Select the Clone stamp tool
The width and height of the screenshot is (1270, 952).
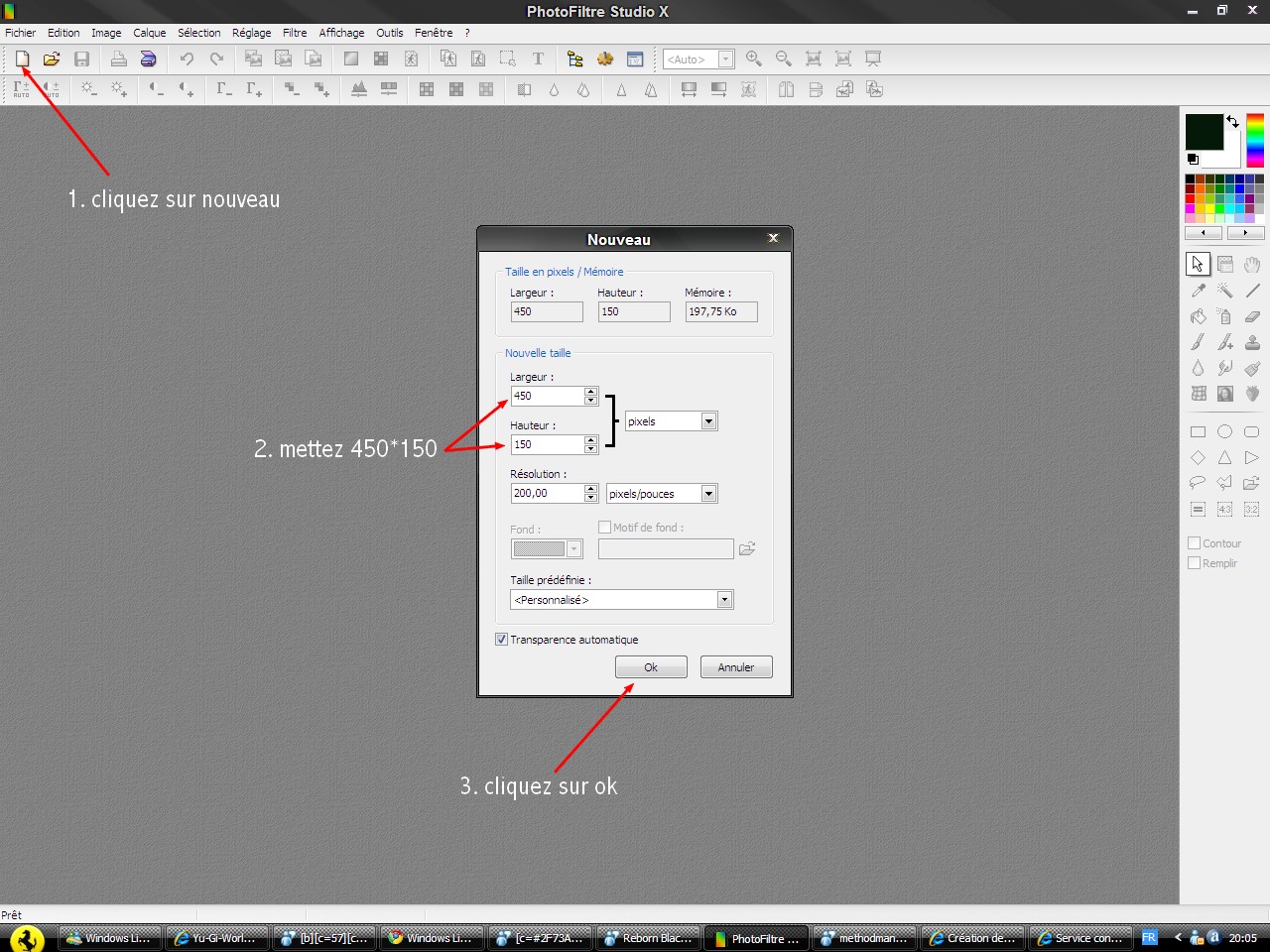tap(1252, 342)
